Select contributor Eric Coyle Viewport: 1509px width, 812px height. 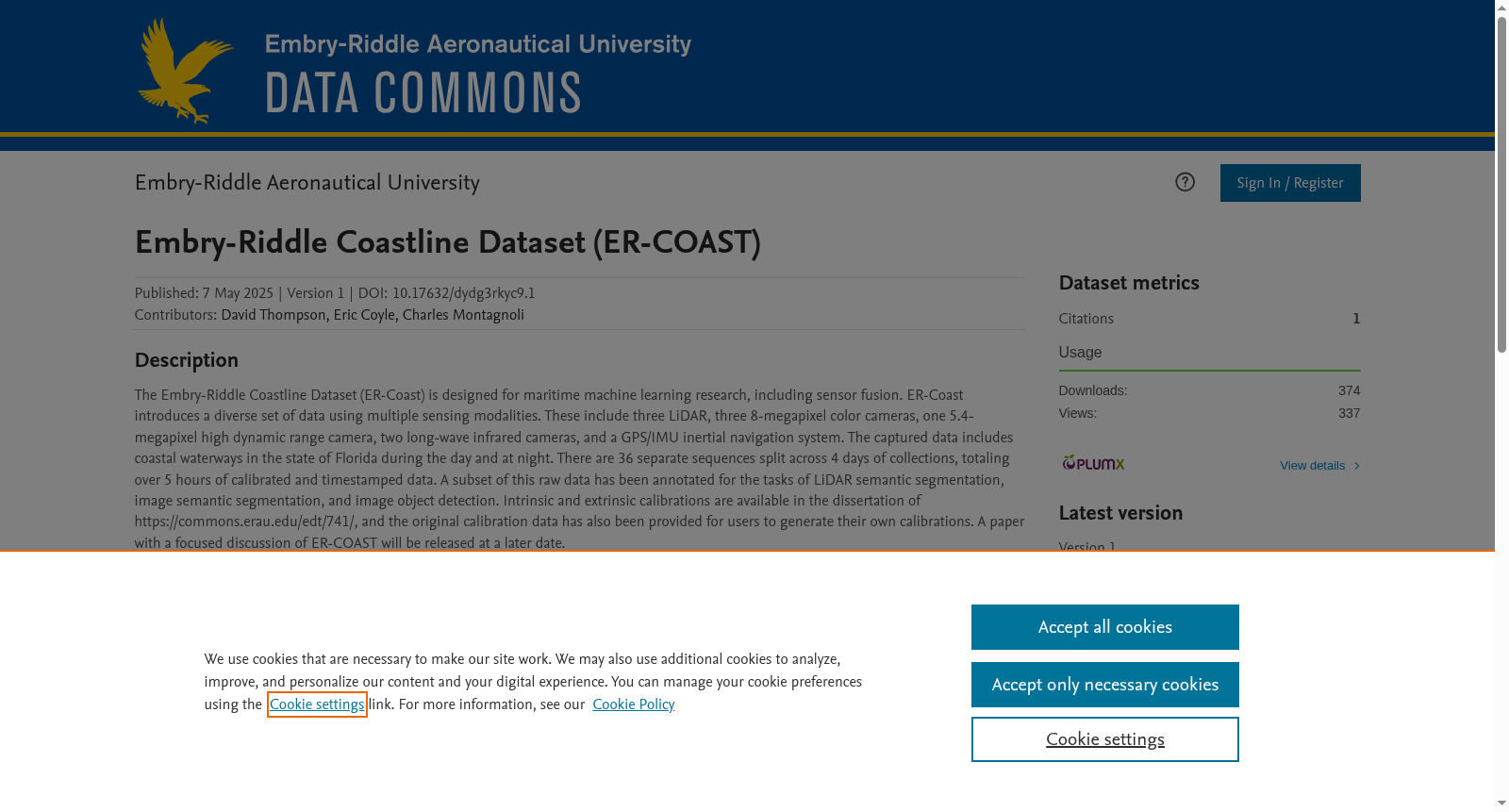click(x=364, y=315)
